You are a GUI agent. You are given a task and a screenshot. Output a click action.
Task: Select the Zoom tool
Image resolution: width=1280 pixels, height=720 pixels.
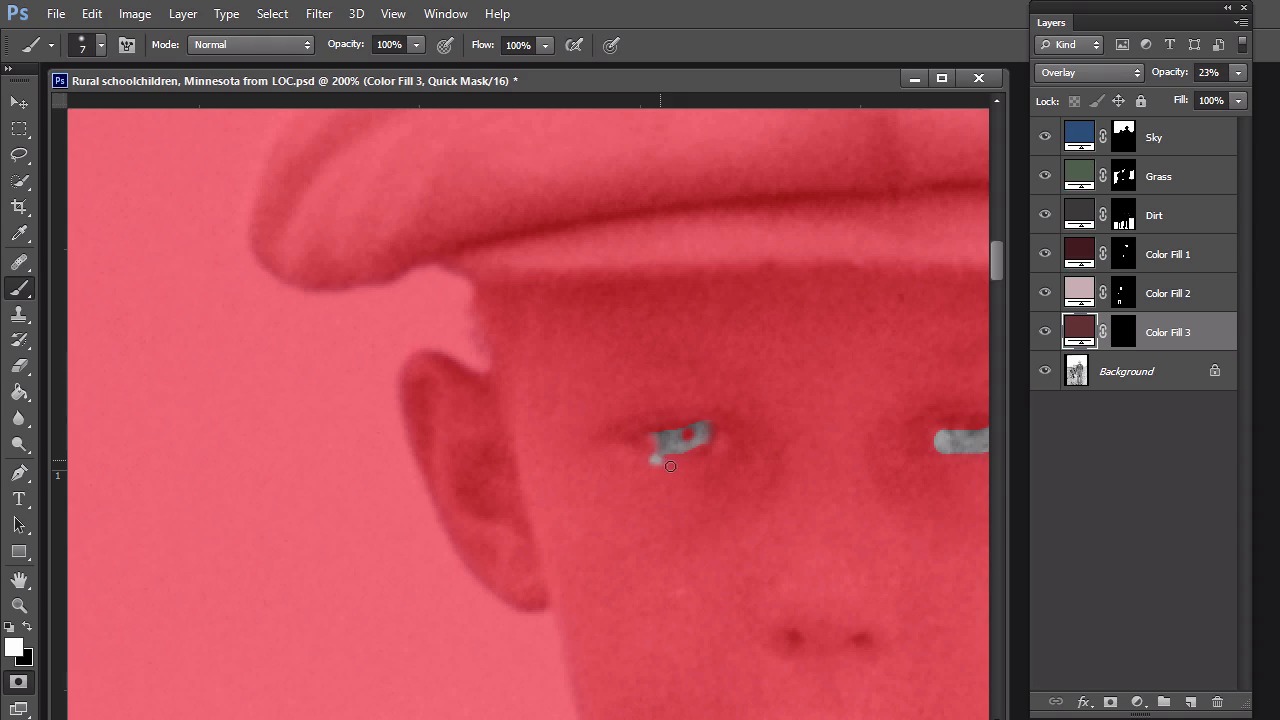pyautogui.click(x=19, y=606)
